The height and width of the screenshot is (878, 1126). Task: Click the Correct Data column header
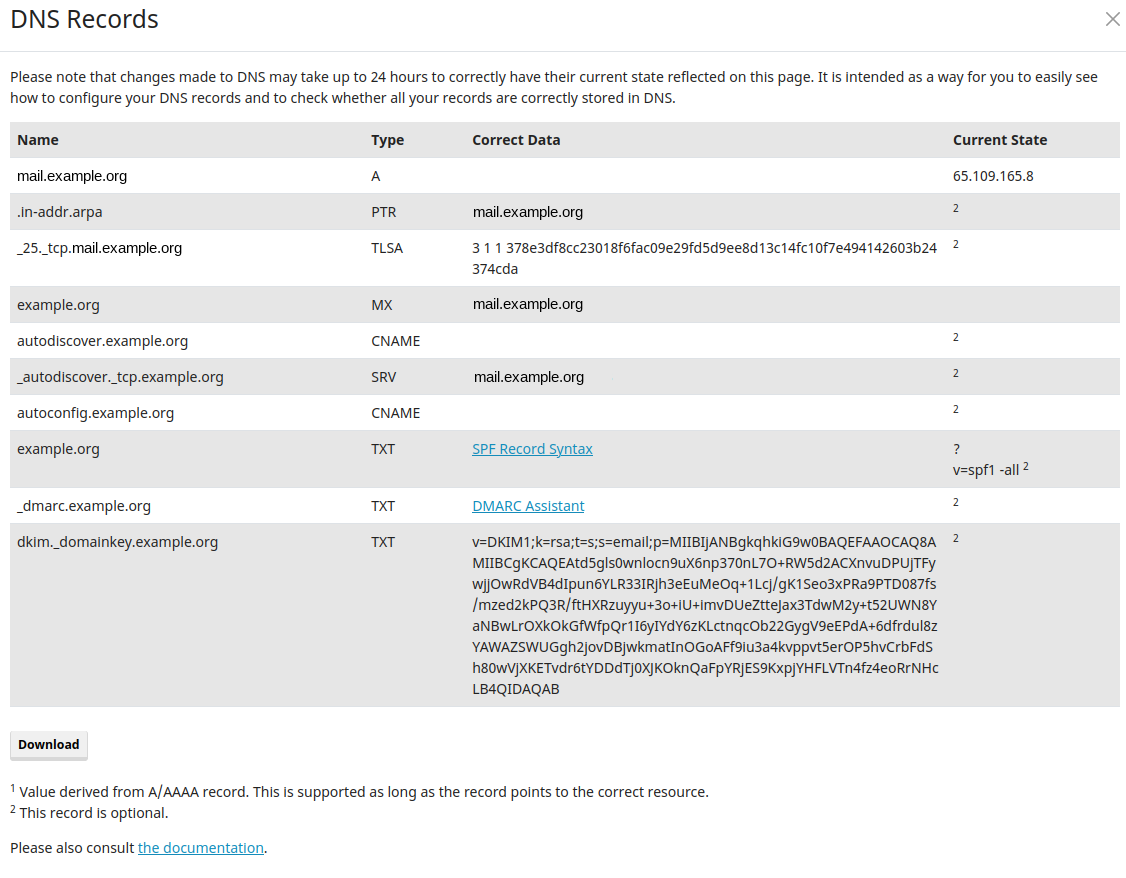(x=516, y=140)
